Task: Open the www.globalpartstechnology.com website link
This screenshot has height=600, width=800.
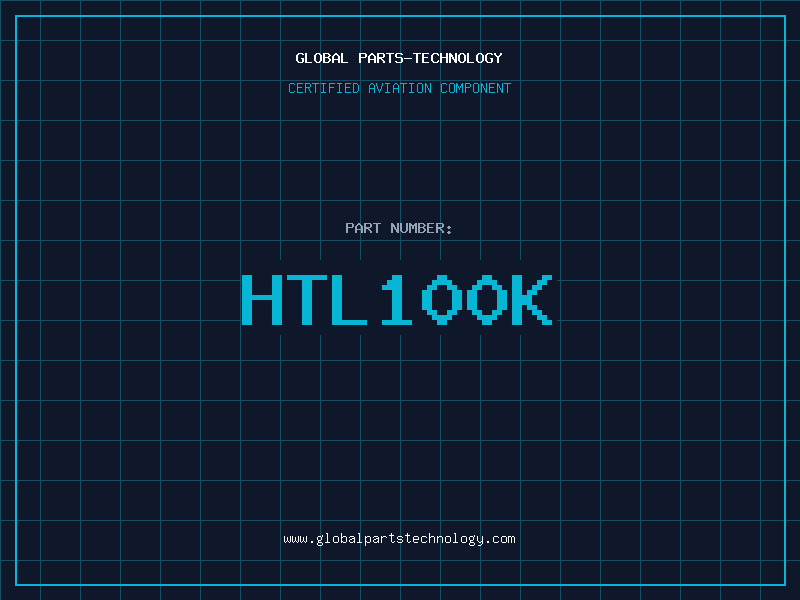Action: (399, 539)
